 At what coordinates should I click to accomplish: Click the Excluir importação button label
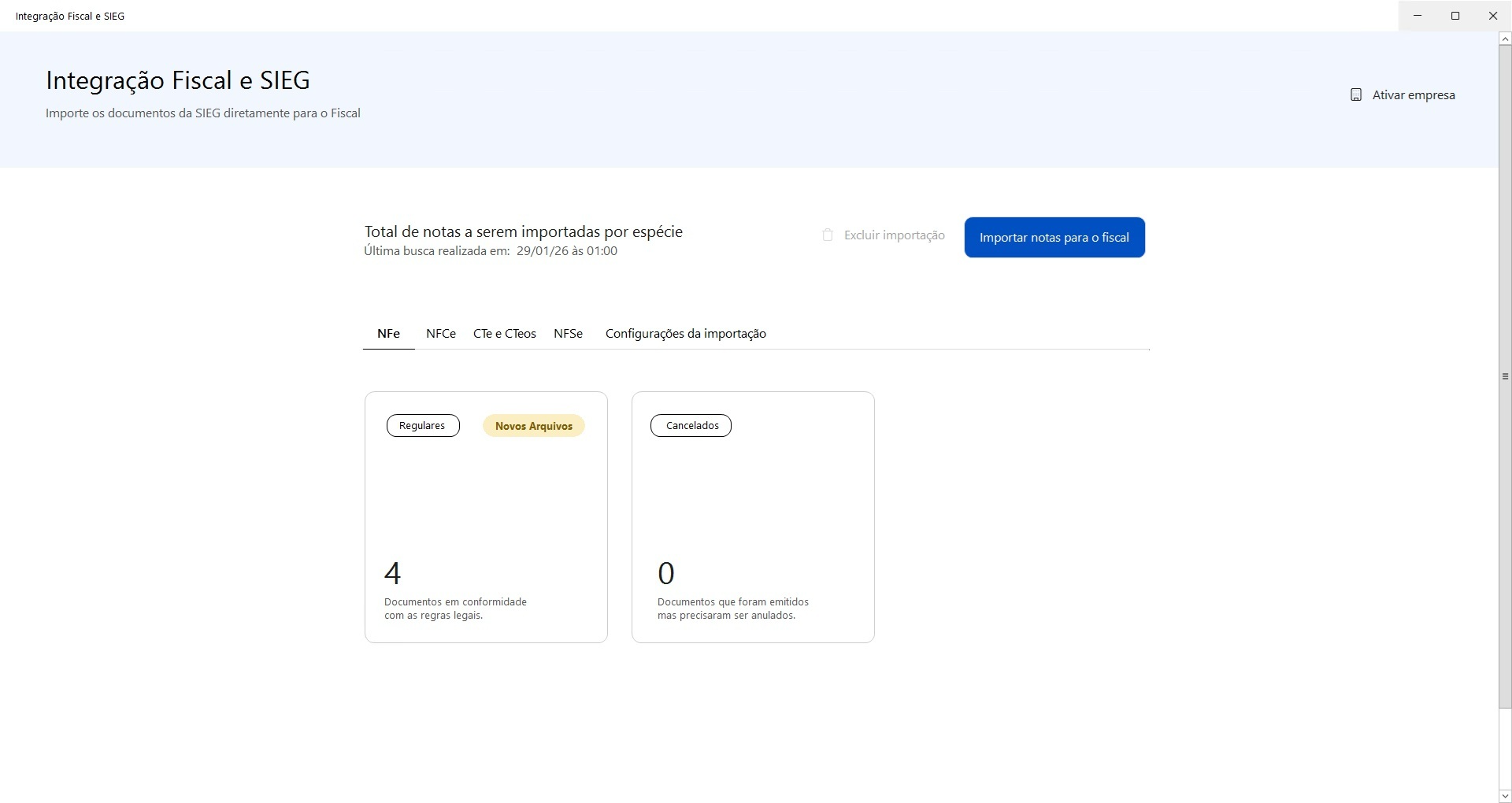pyautogui.click(x=895, y=235)
